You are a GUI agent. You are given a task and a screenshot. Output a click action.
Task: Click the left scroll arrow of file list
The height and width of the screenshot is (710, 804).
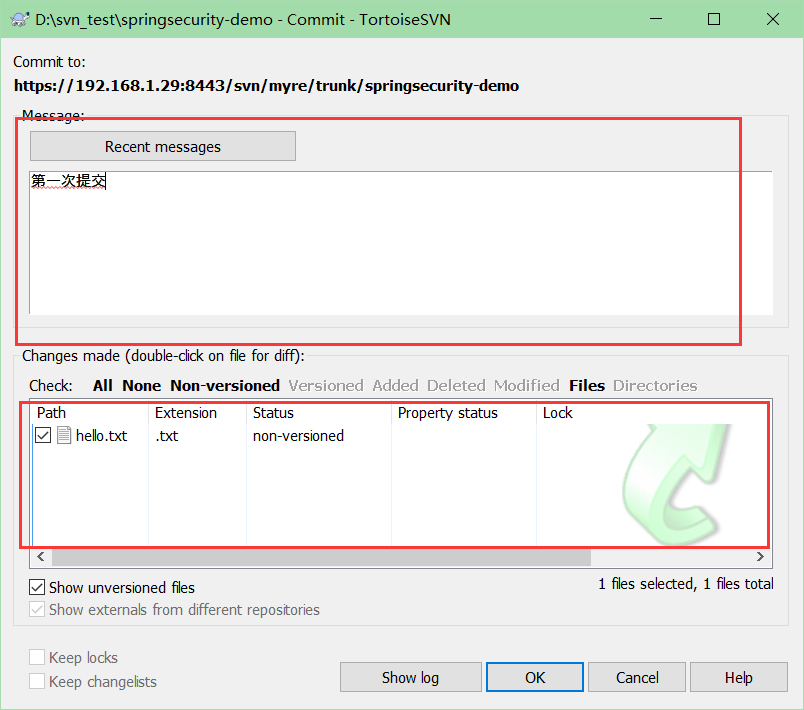[41, 557]
